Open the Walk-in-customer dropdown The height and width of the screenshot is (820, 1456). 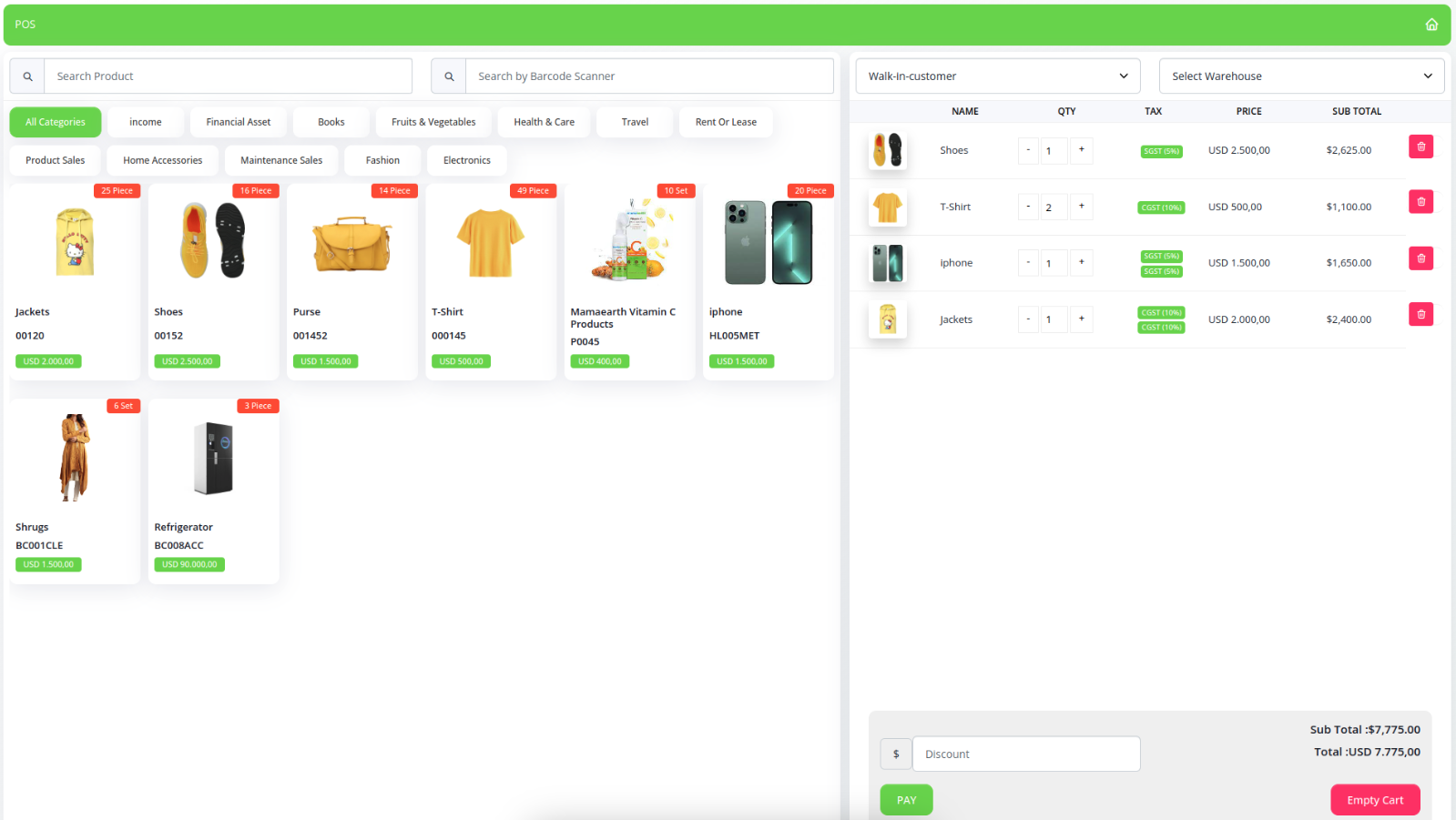998,76
